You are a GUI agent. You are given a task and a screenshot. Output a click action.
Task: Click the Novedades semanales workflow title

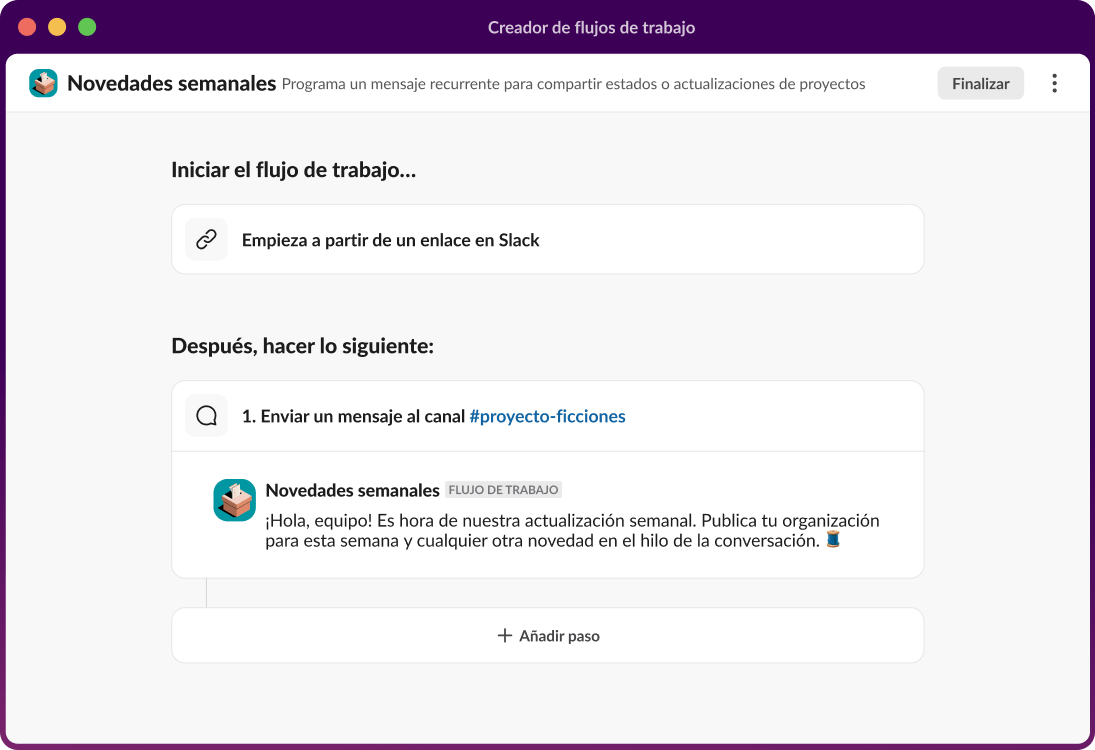click(170, 83)
